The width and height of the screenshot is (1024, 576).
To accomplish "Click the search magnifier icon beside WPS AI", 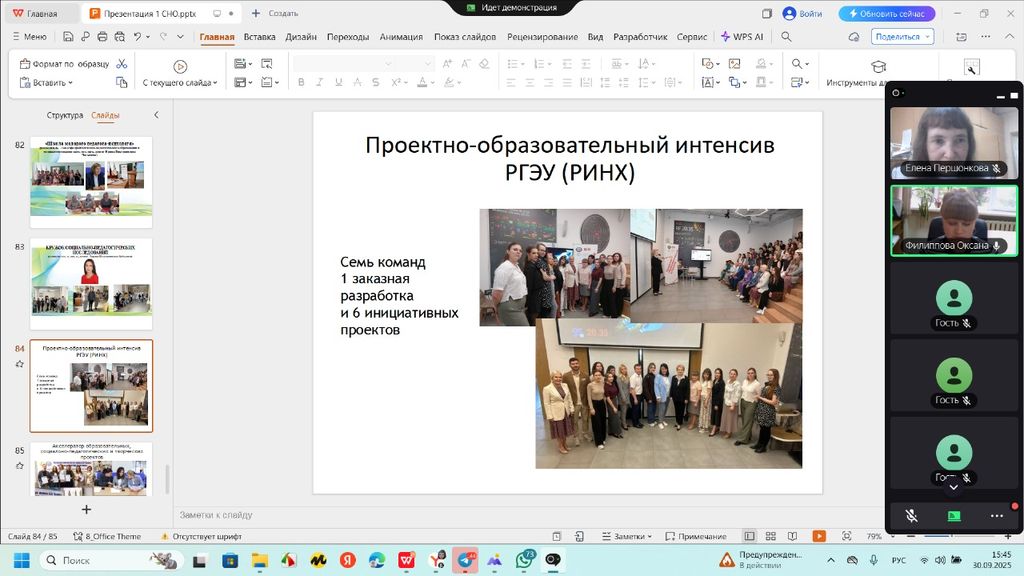I will click(x=786, y=37).
